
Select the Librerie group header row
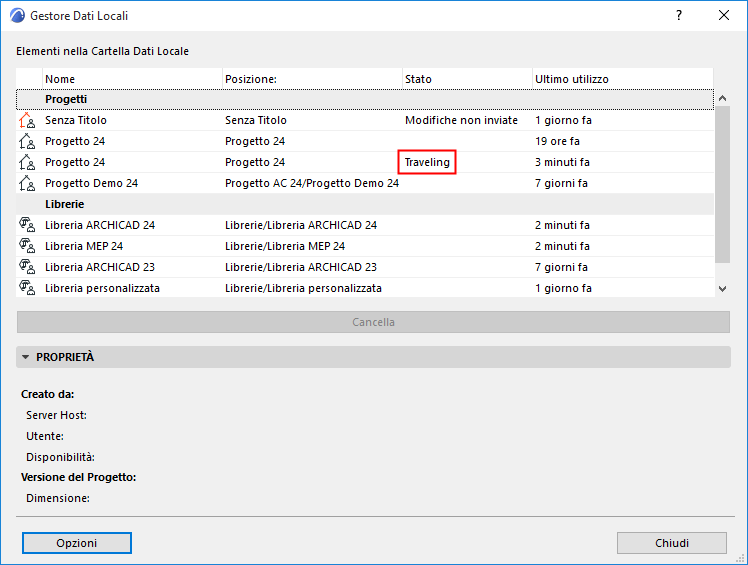tap(365, 204)
